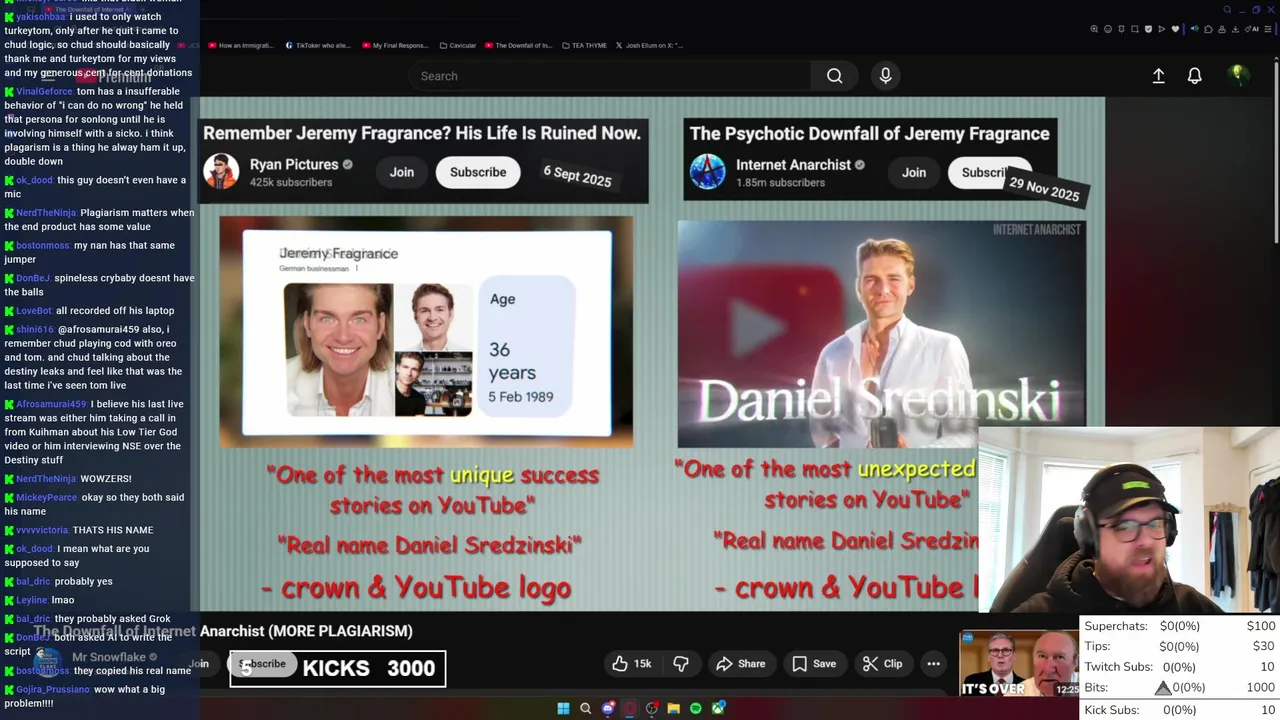Click the YouTube search magnifier button
The image size is (1280, 720).
834,76
